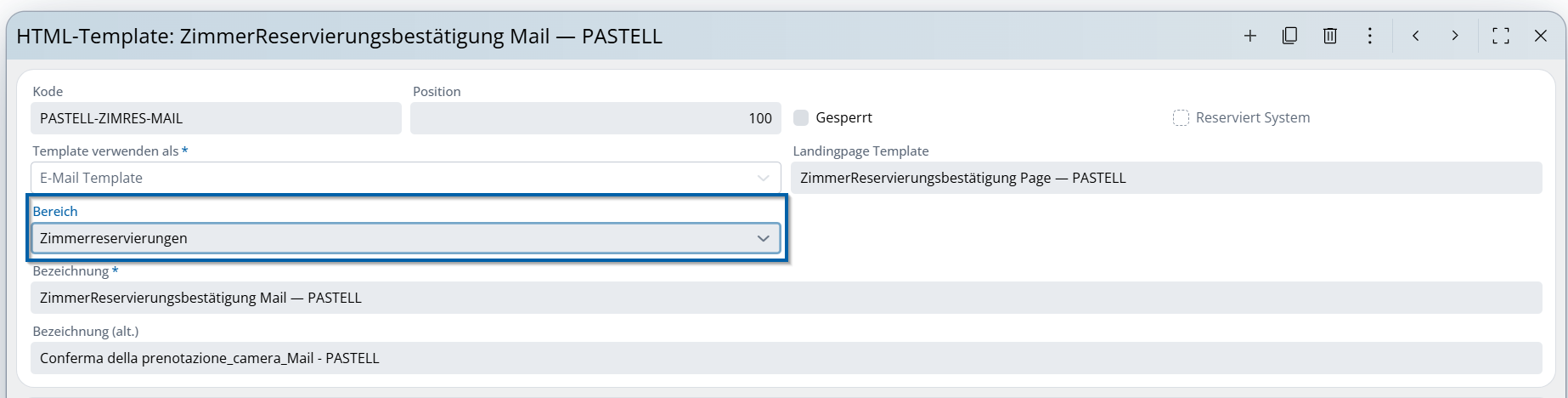This screenshot has width=1568, height=398.
Task: Duplicate this HTML template record
Action: 1289,36
